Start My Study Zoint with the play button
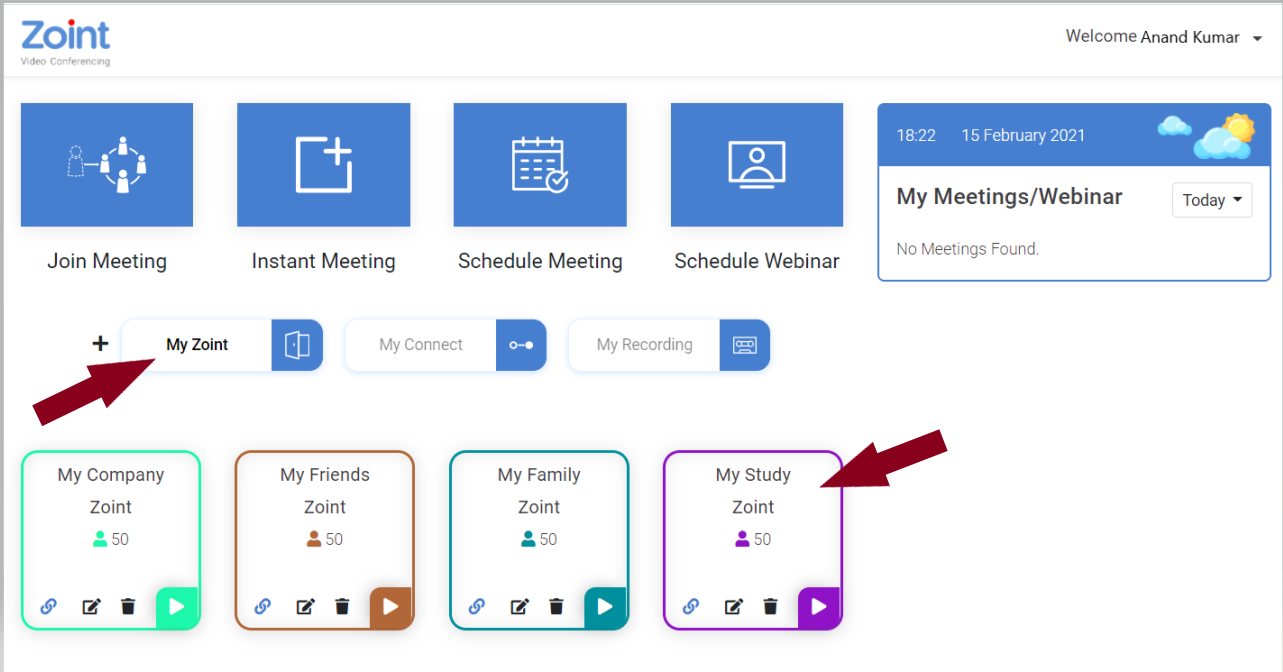The height and width of the screenshot is (672, 1283). pyautogui.click(x=819, y=607)
